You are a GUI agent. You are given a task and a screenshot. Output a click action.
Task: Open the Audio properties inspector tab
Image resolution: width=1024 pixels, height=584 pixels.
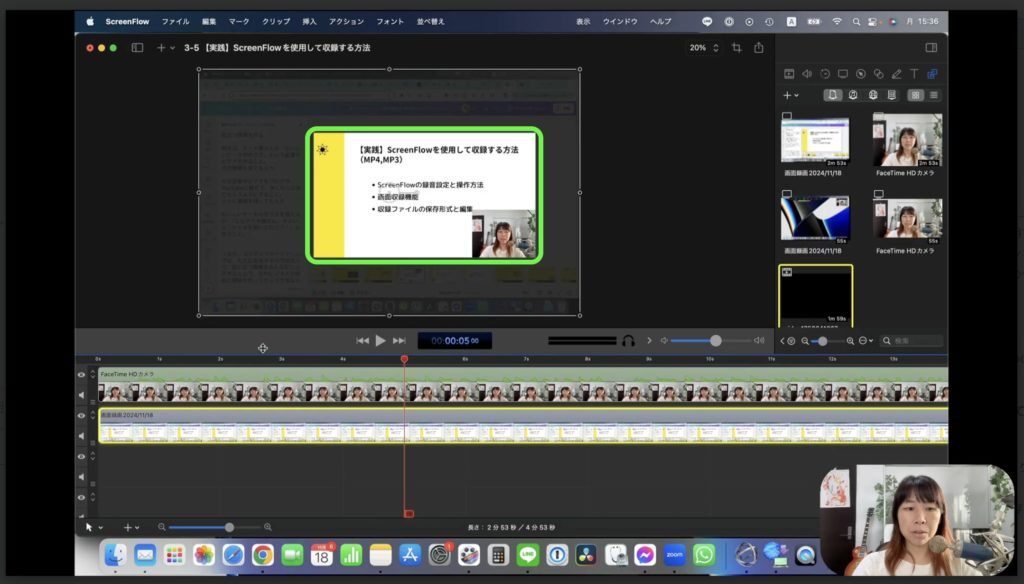(x=807, y=74)
